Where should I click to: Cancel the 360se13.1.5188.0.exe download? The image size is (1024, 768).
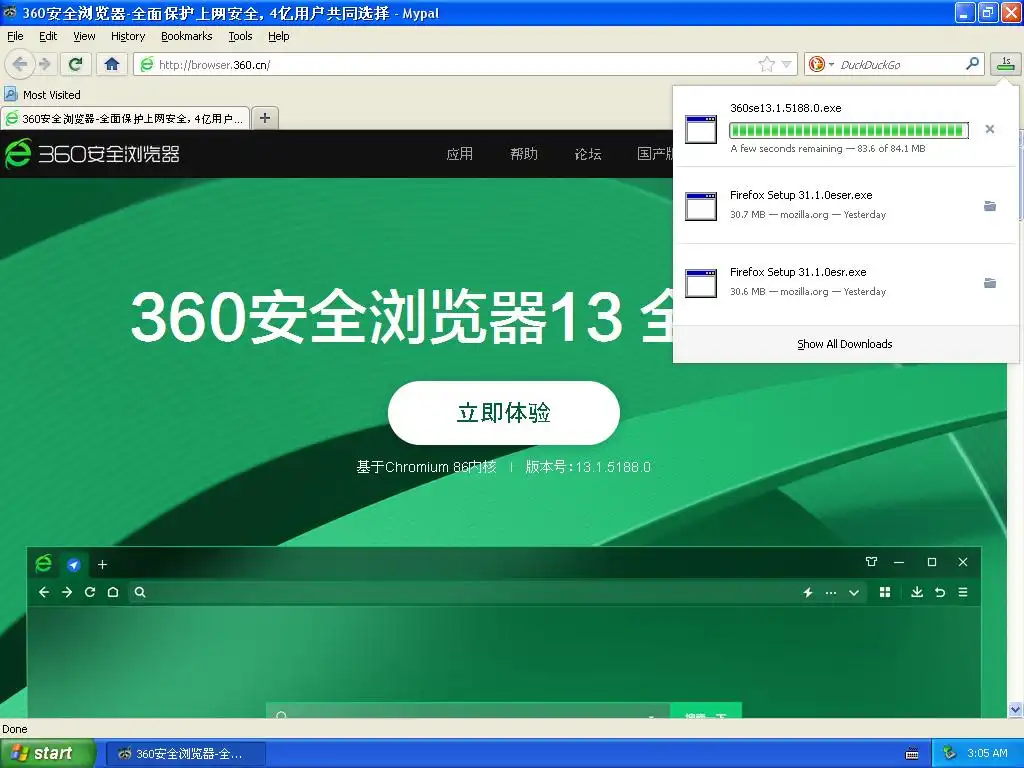(x=990, y=129)
